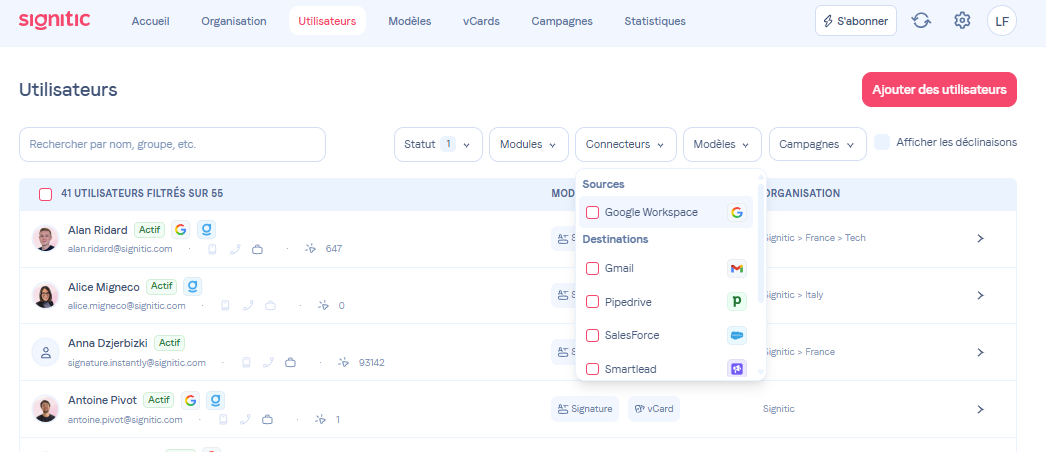Click Ajouter des utilisateurs button

point(939,89)
